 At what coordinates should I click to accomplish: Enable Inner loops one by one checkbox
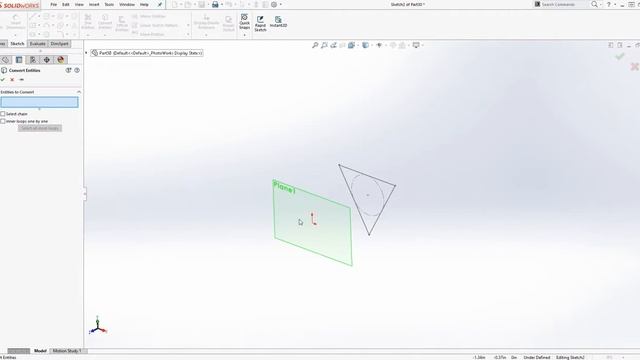(x=3, y=121)
